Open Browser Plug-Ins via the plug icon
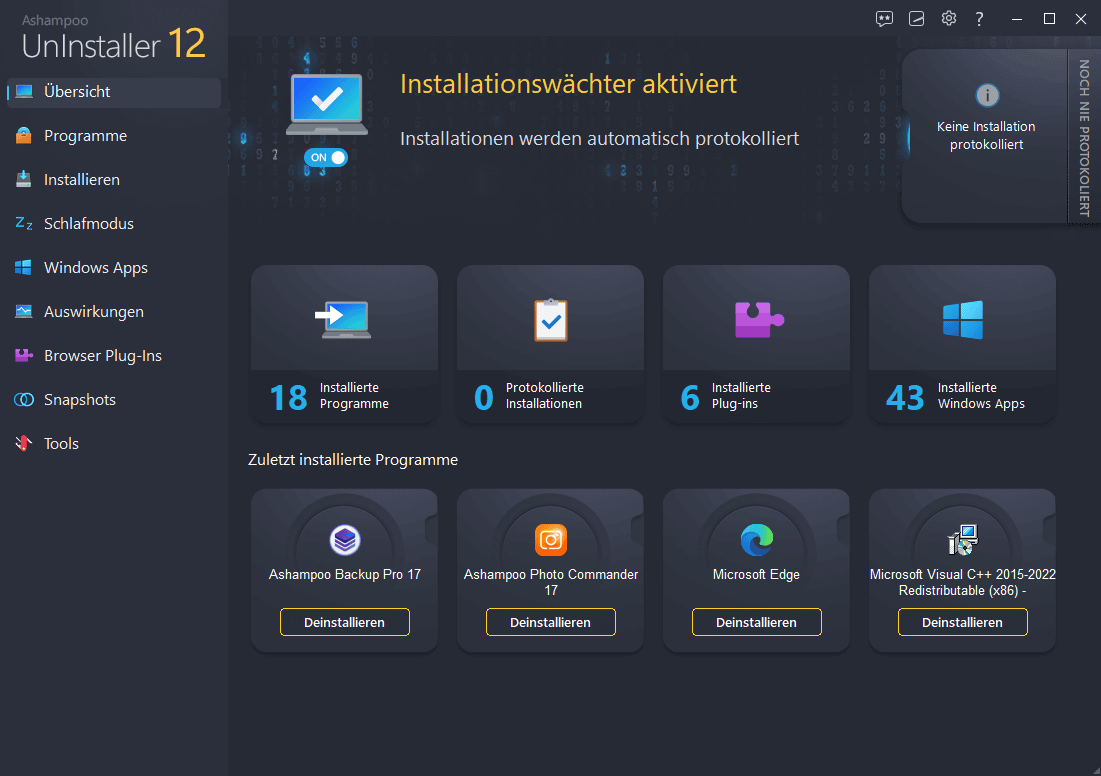Viewport: 1101px width, 776px height. pos(22,355)
